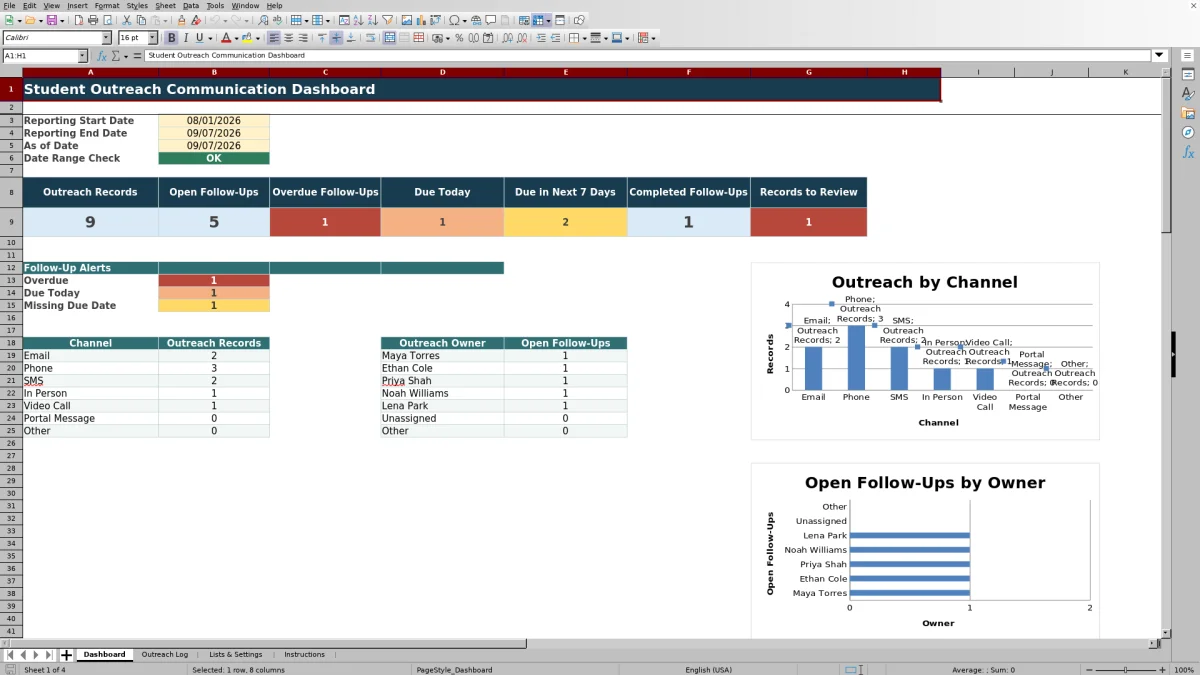Click the Spelling check icon
Screen dimensions: 1200x675
coord(277,20)
